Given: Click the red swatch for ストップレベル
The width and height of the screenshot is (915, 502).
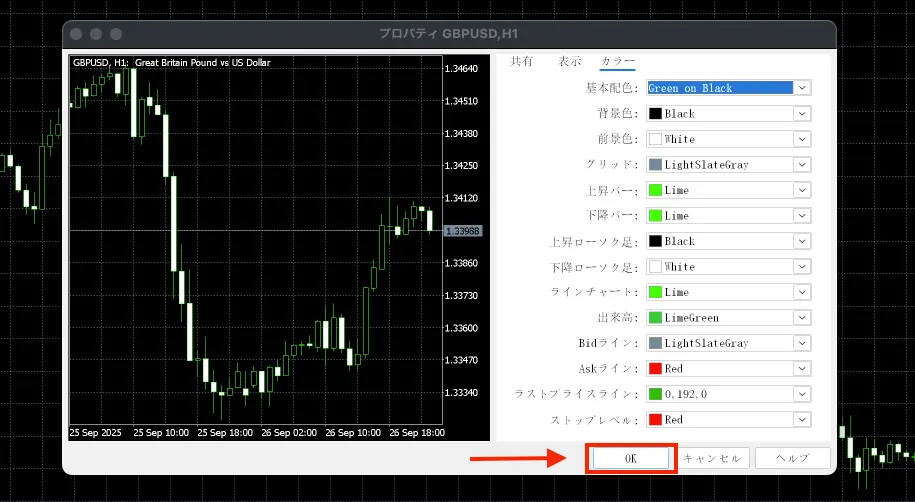Looking at the screenshot, I should coord(656,420).
